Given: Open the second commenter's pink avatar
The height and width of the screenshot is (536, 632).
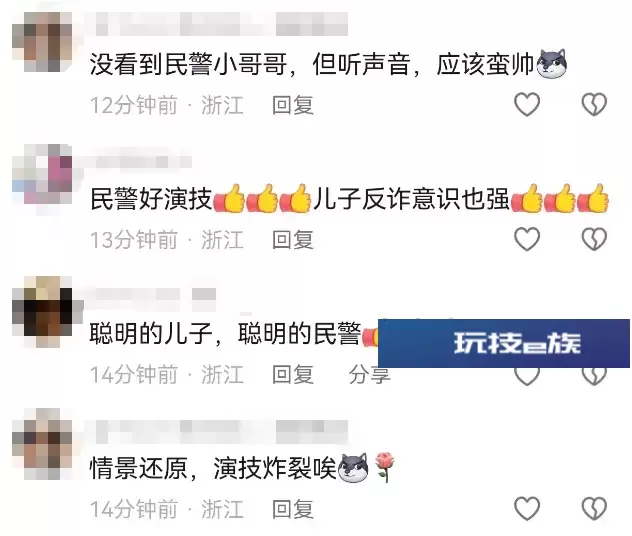Looking at the screenshot, I should pyautogui.click(x=42, y=174).
